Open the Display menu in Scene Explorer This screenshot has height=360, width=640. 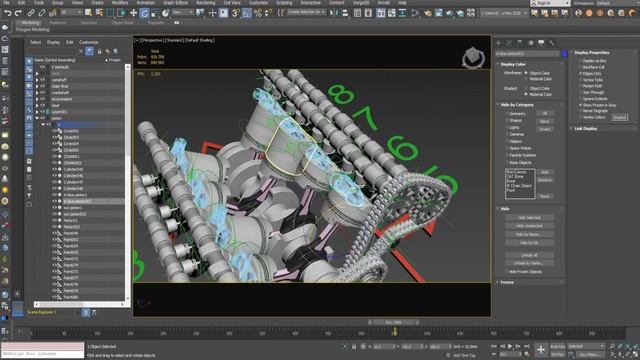[x=53, y=42]
